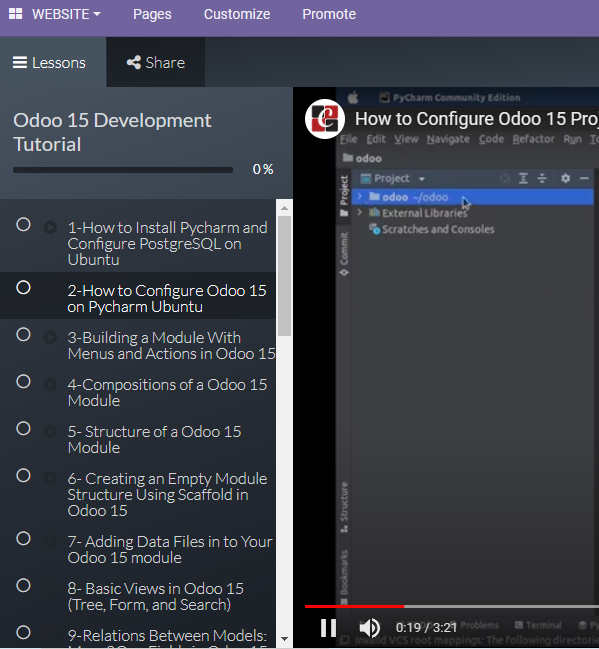Mark lesson 4 Compositions as completed
Image resolution: width=599 pixels, height=649 pixels.
[23, 382]
